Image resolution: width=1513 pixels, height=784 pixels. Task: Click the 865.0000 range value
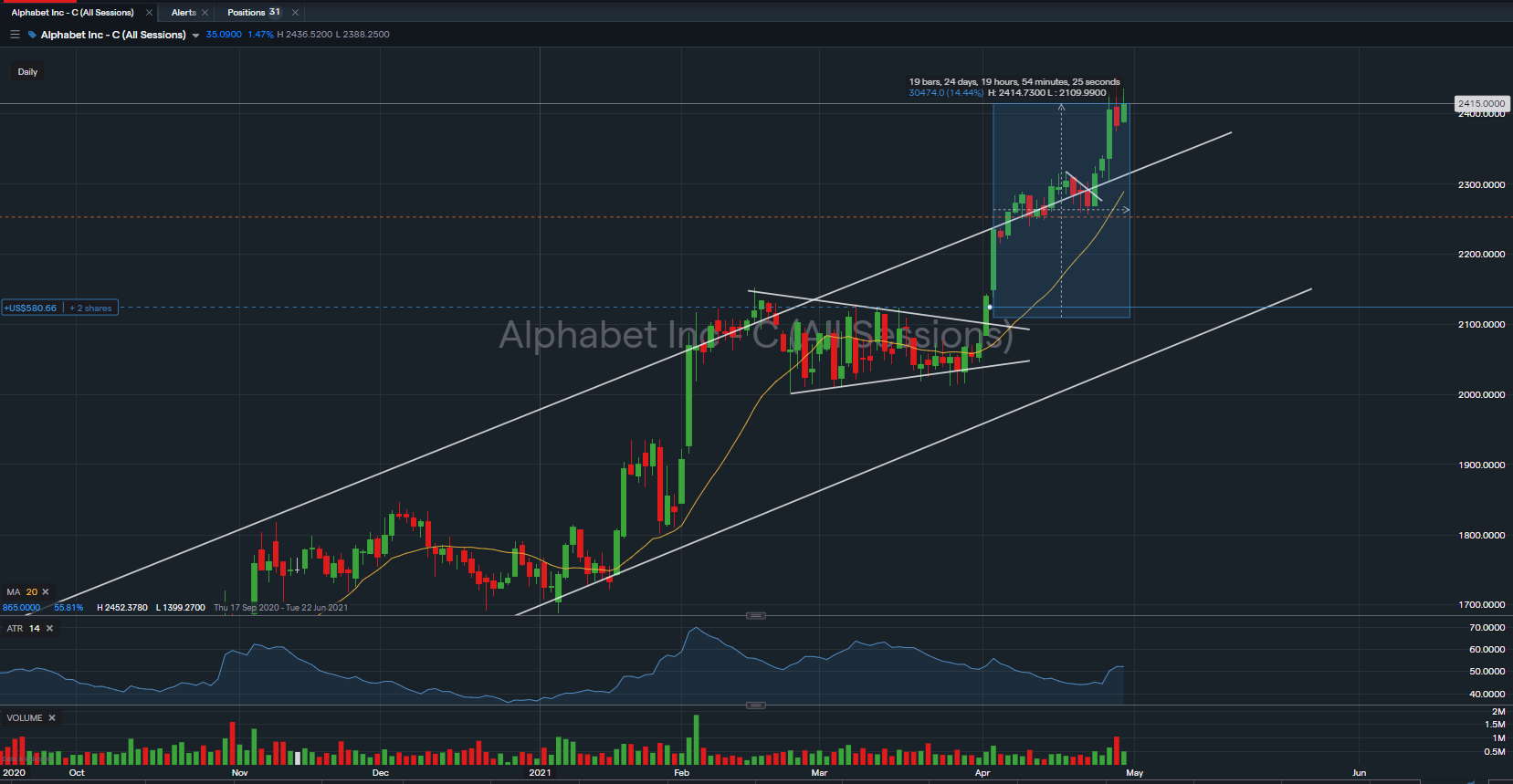click(x=21, y=608)
